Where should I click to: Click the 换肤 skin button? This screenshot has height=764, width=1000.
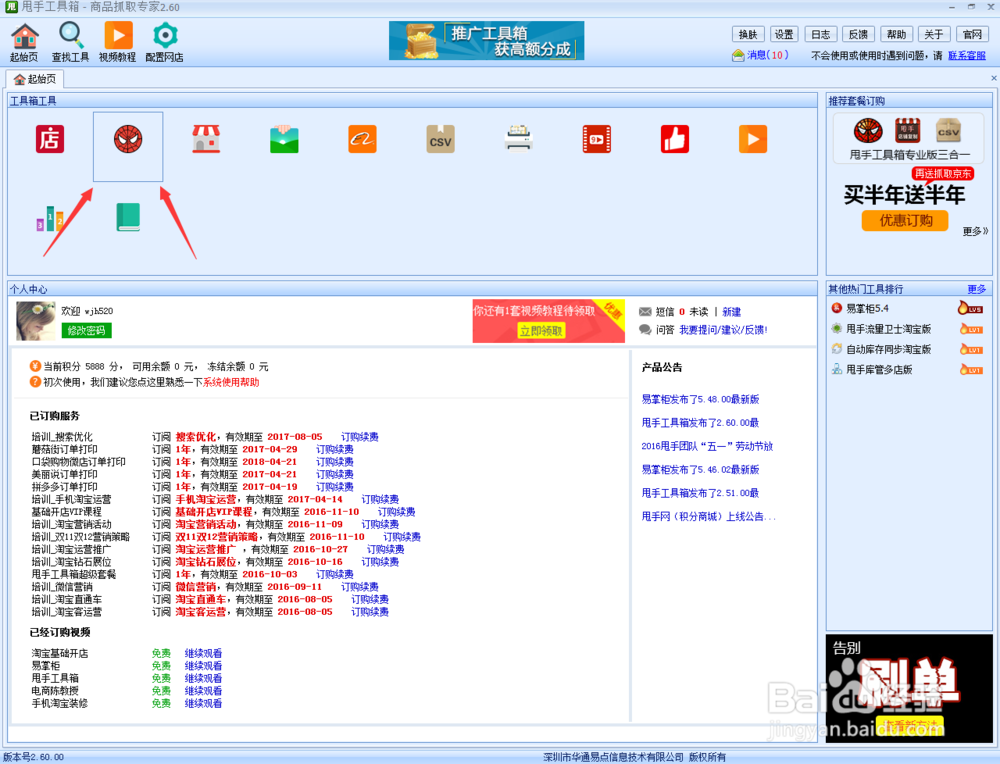click(x=748, y=34)
